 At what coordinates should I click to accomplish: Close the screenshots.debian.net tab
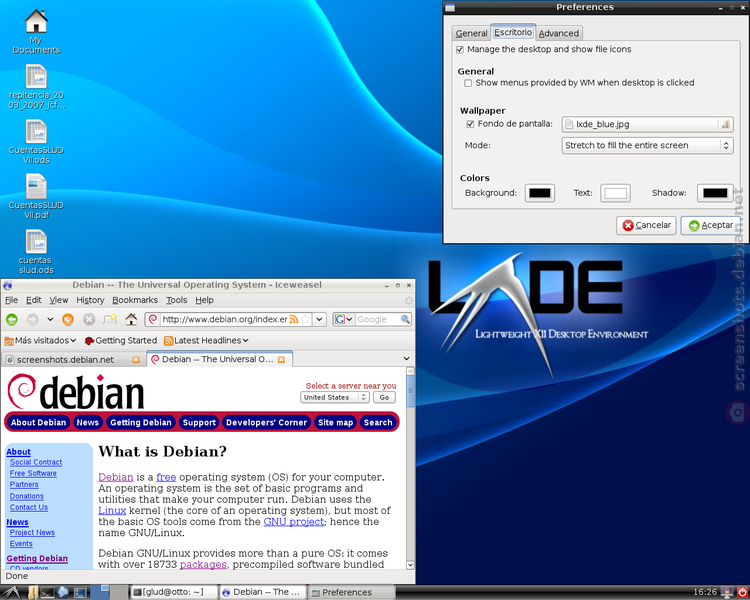[136, 360]
